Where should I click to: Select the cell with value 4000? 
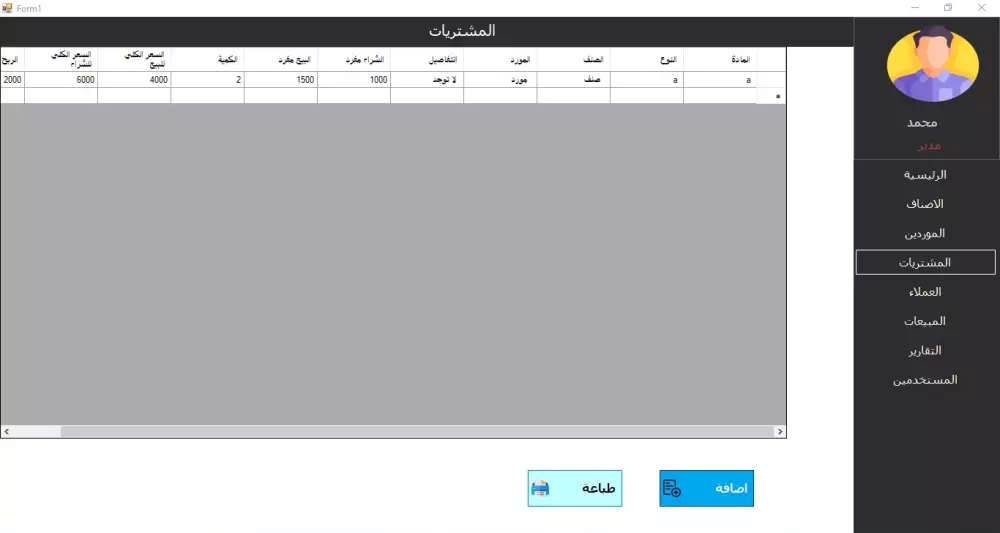coord(134,80)
